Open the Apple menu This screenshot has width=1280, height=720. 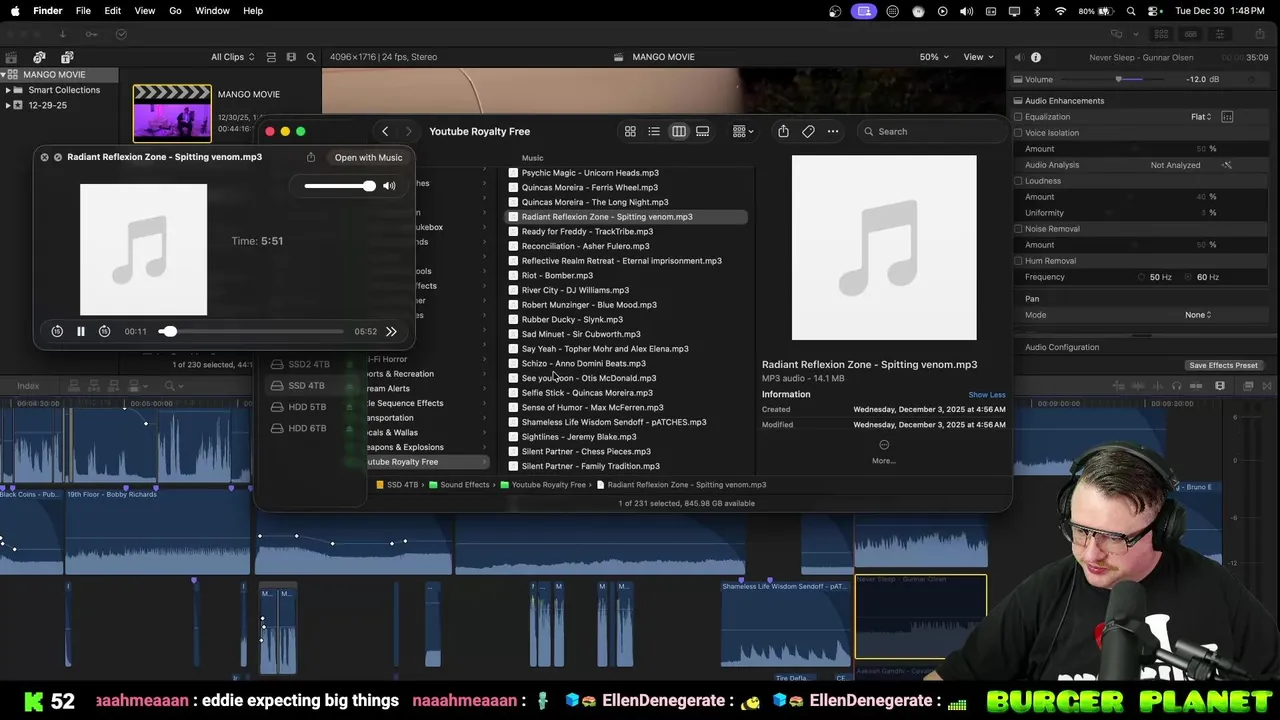point(15,11)
